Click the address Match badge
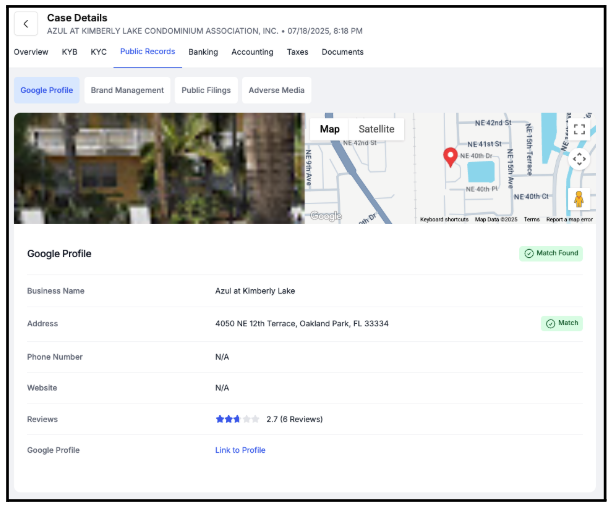Image resolution: width=612 pixels, height=507 pixels. 562,323
